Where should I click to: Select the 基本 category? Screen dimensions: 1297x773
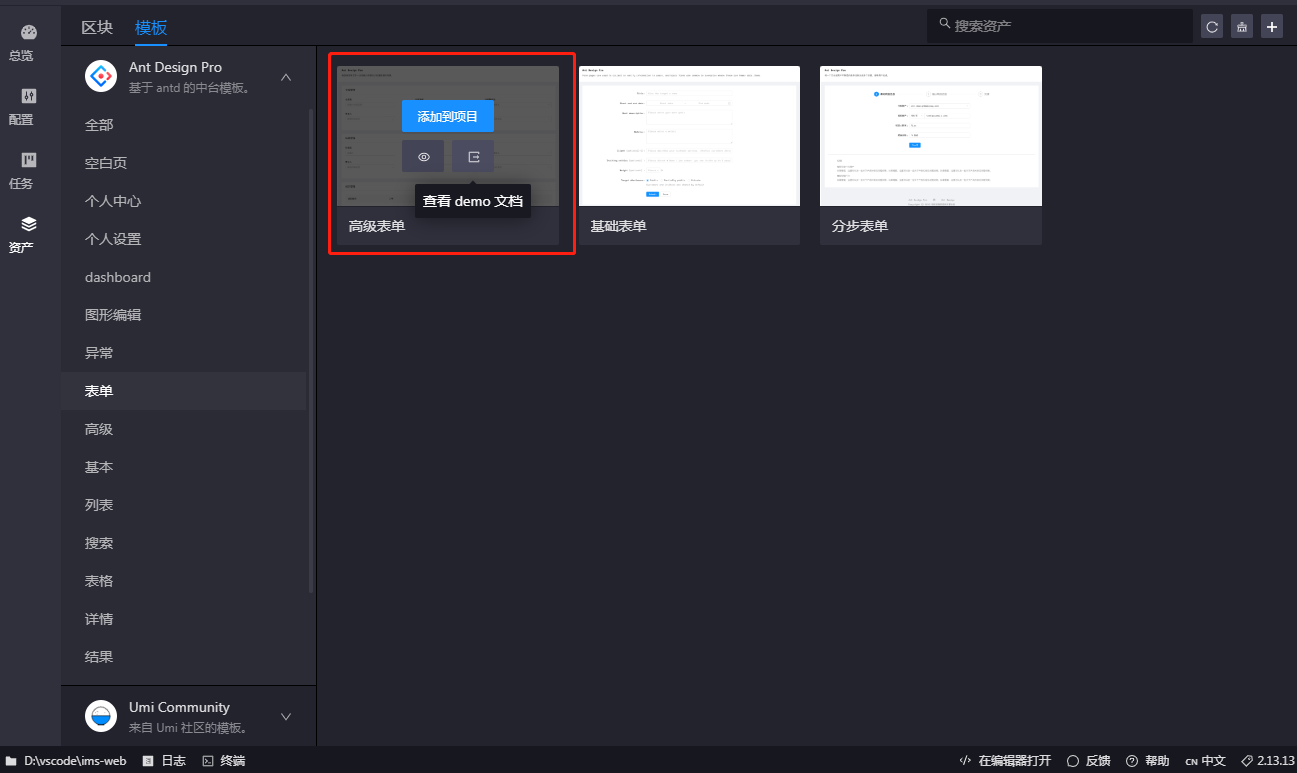[183, 467]
